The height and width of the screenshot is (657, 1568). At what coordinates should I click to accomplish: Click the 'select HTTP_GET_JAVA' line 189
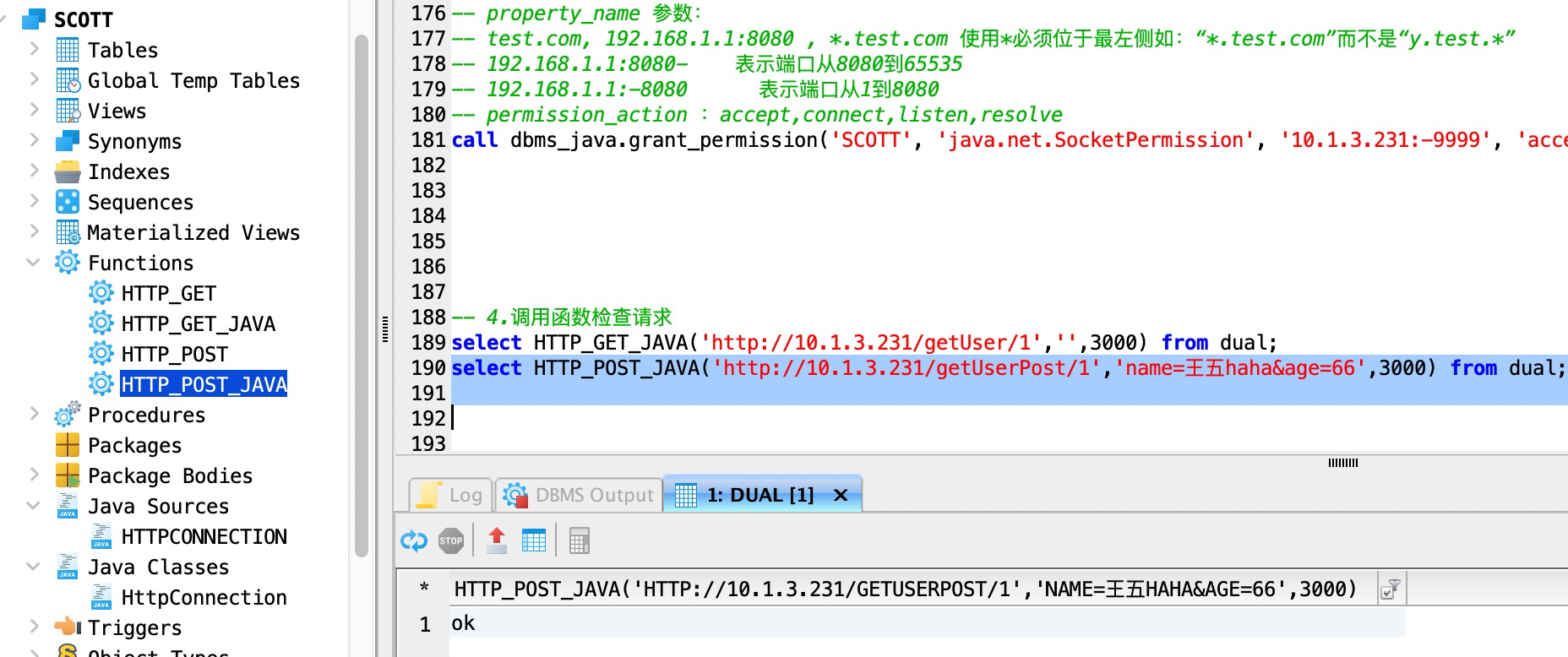click(x=864, y=342)
